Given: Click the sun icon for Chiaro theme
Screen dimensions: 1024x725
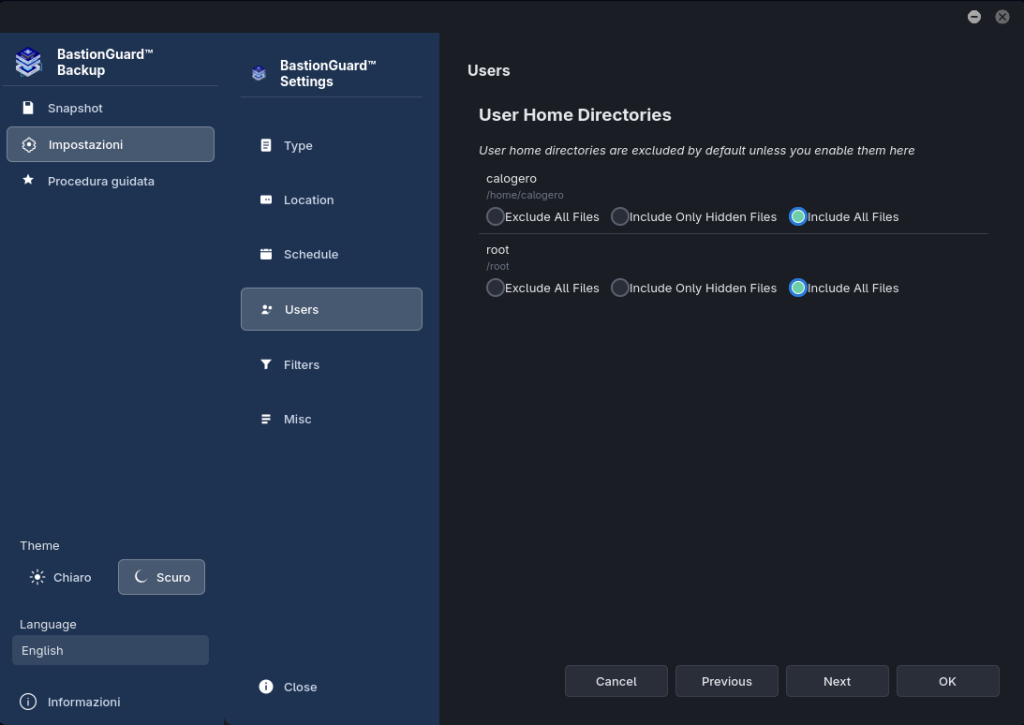Looking at the screenshot, I should coord(37,577).
